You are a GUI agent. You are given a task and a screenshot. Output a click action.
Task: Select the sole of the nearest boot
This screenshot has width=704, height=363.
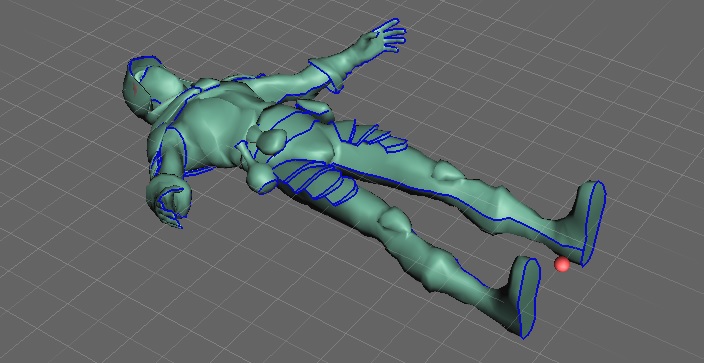pyautogui.click(x=529, y=297)
